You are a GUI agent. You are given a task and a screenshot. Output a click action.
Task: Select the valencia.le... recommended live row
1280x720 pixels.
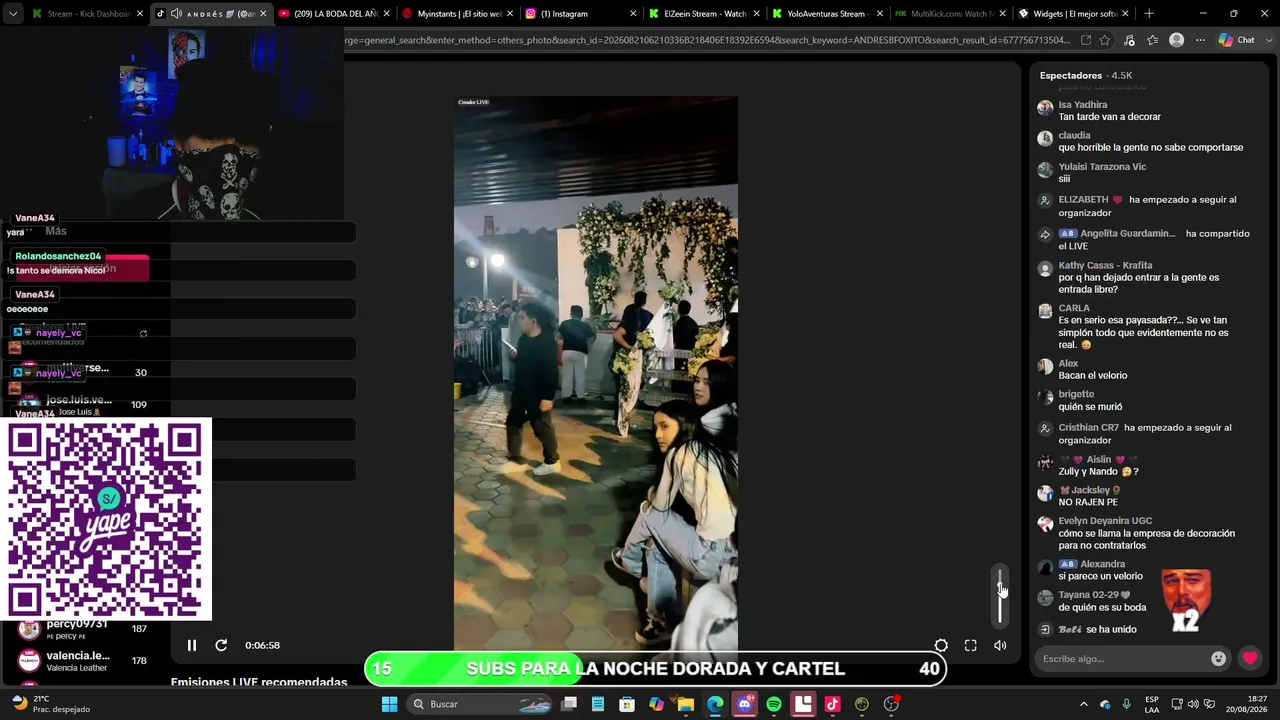pos(84,660)
